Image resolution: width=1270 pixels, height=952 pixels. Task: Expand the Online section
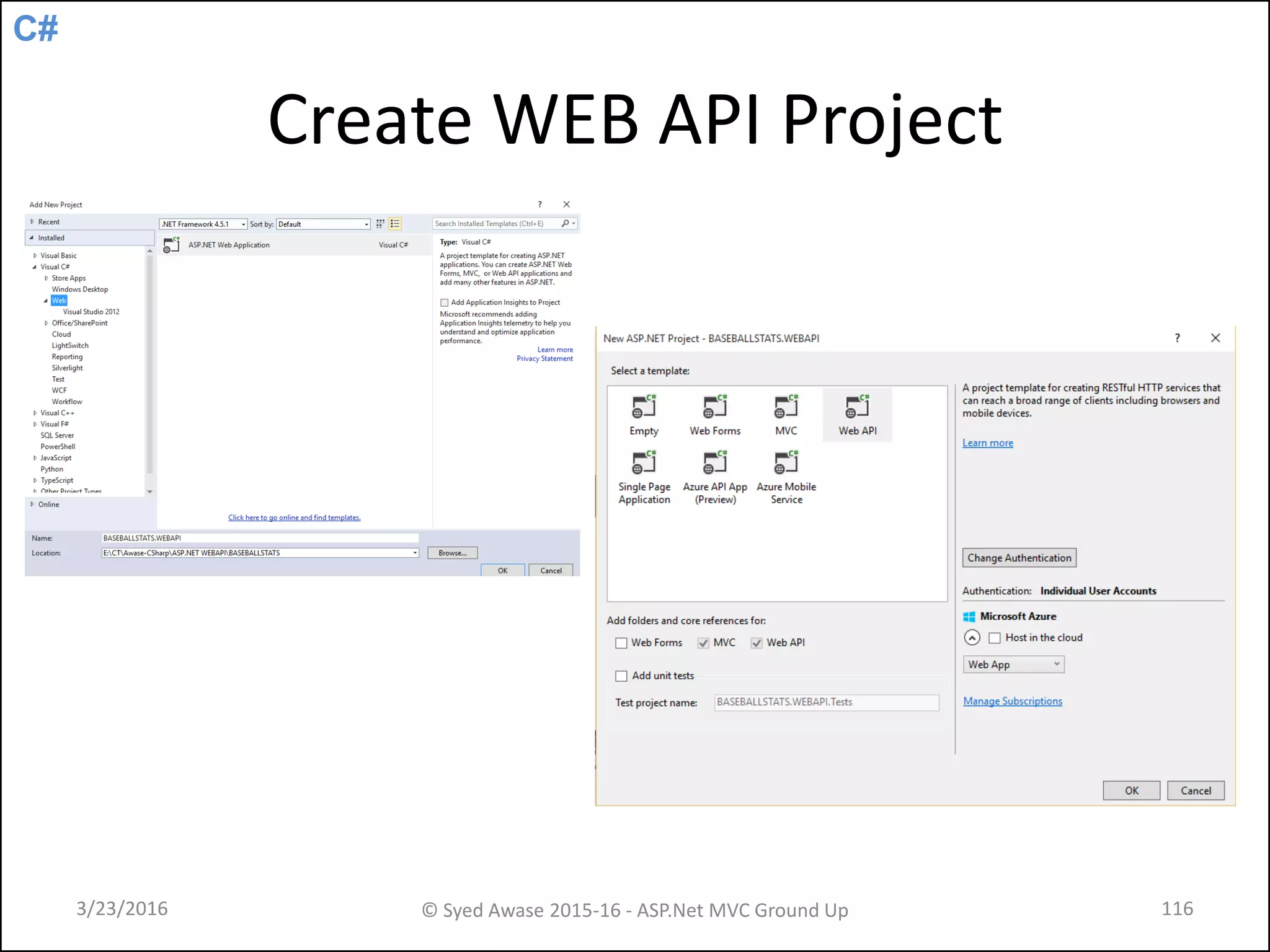(x=32, y=505)
